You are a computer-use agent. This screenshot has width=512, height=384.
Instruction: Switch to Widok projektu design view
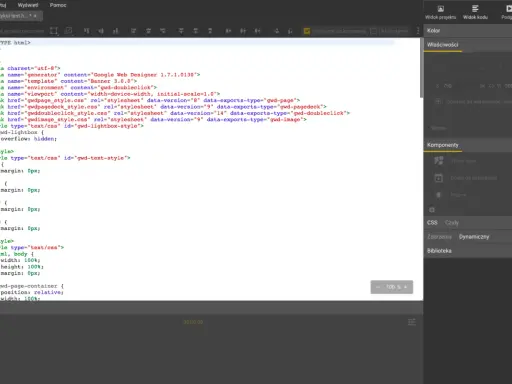440,13
